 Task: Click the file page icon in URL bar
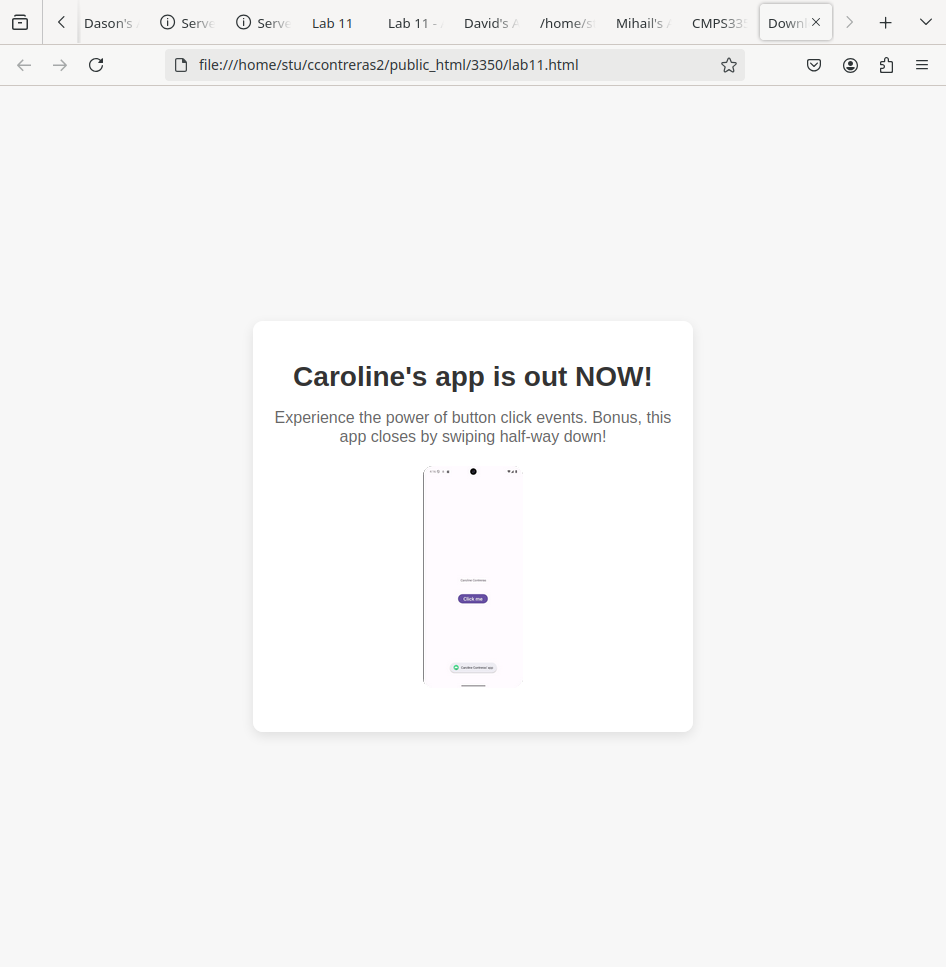coord(181,65)
